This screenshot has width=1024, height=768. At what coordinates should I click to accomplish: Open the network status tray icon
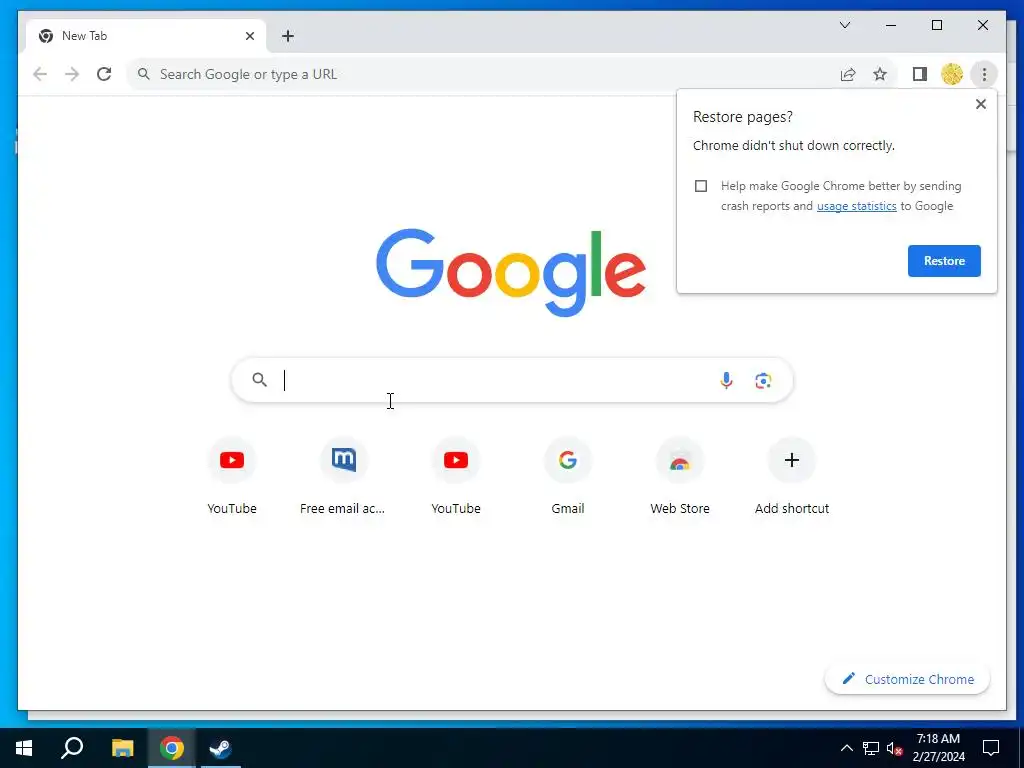(x=871, y=748)
